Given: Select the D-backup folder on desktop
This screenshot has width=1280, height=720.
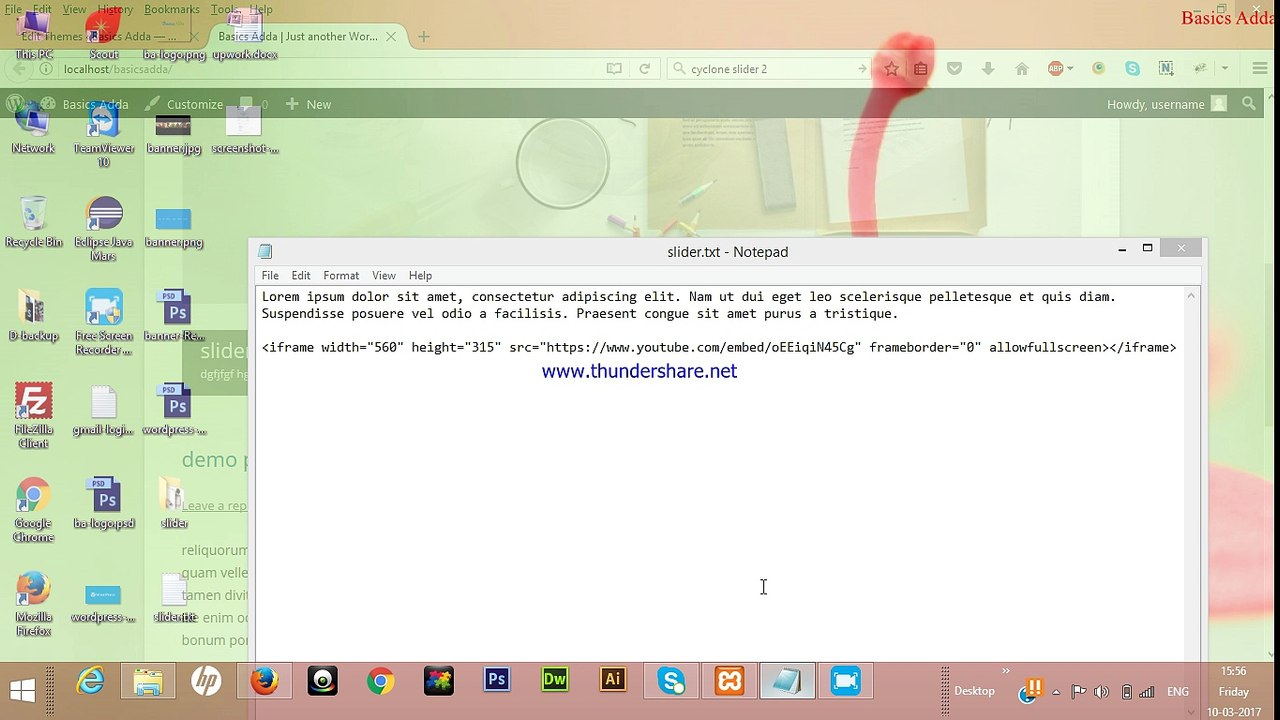Looking at the screenshot, I should [x=33, y=315].
